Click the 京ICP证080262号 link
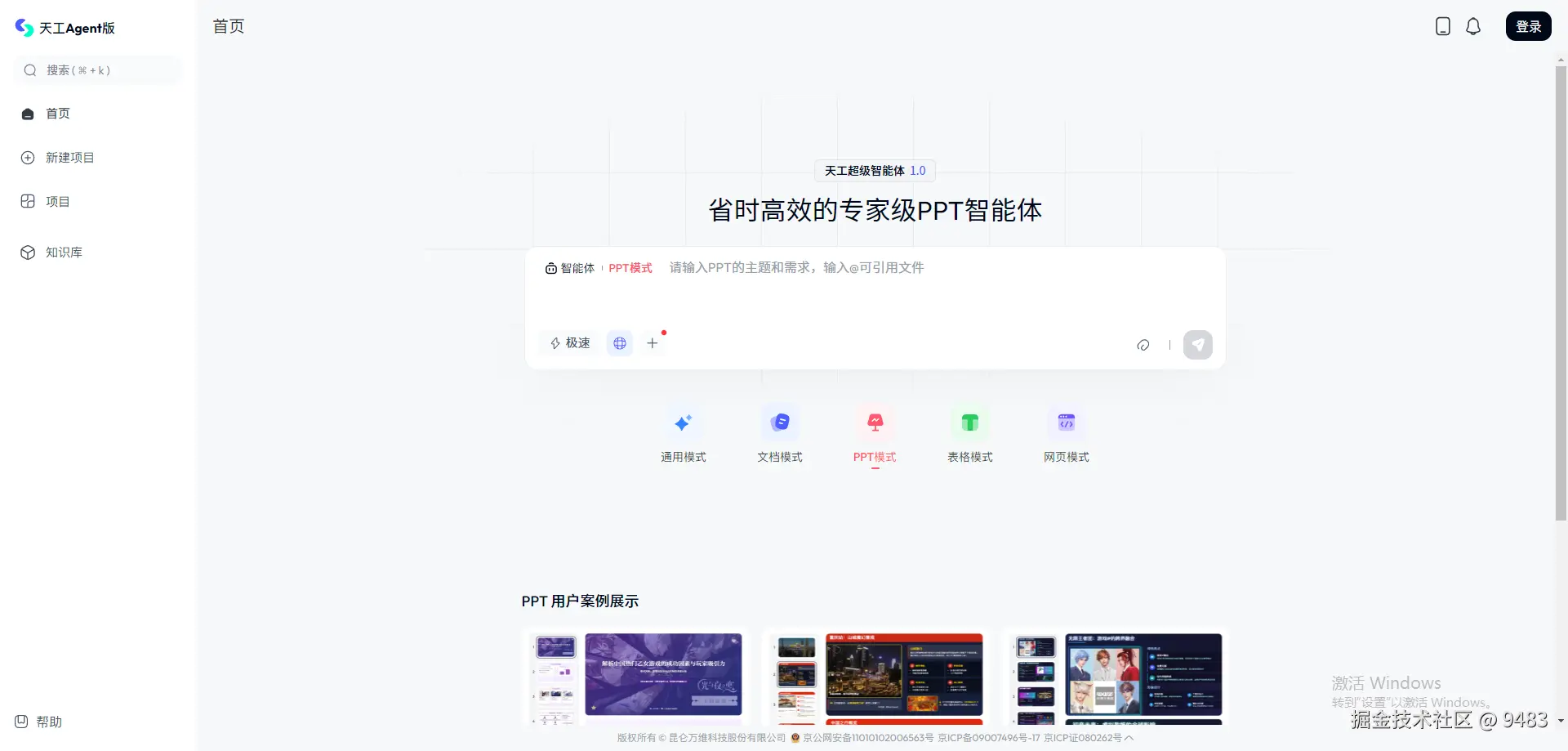 [x=1083, y=738]
